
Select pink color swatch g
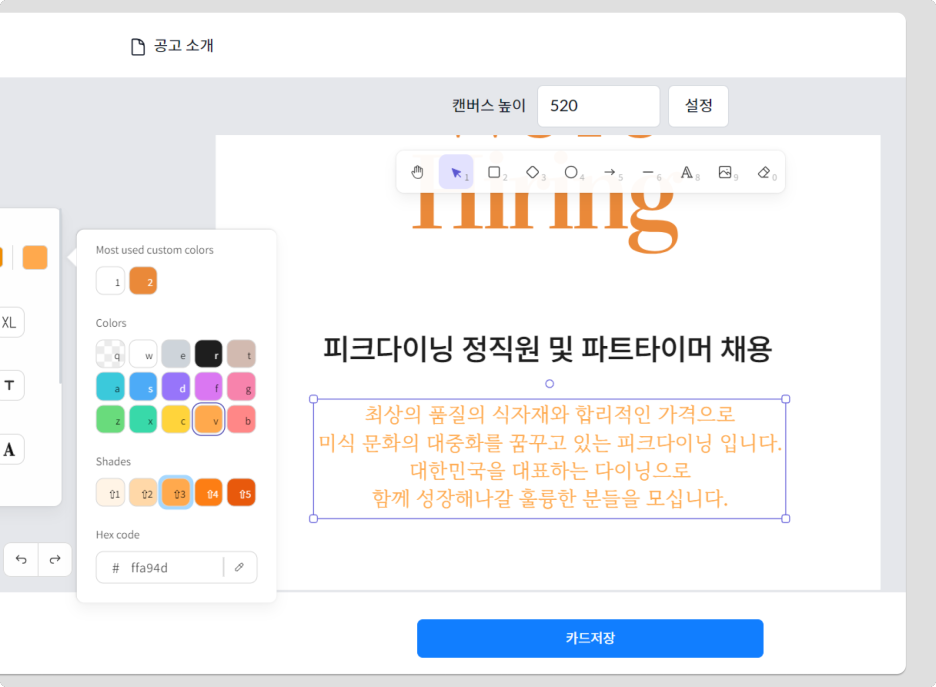(242, 387)
